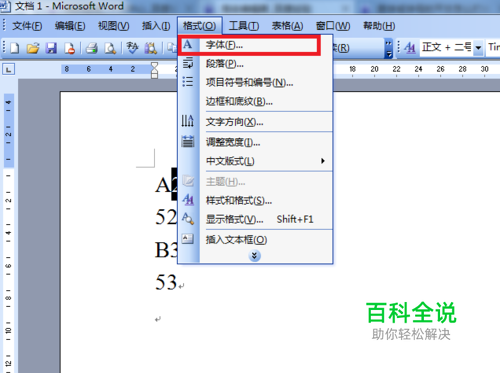Click the hourglass indent marker on the ruler

click(x=154, y=70)
